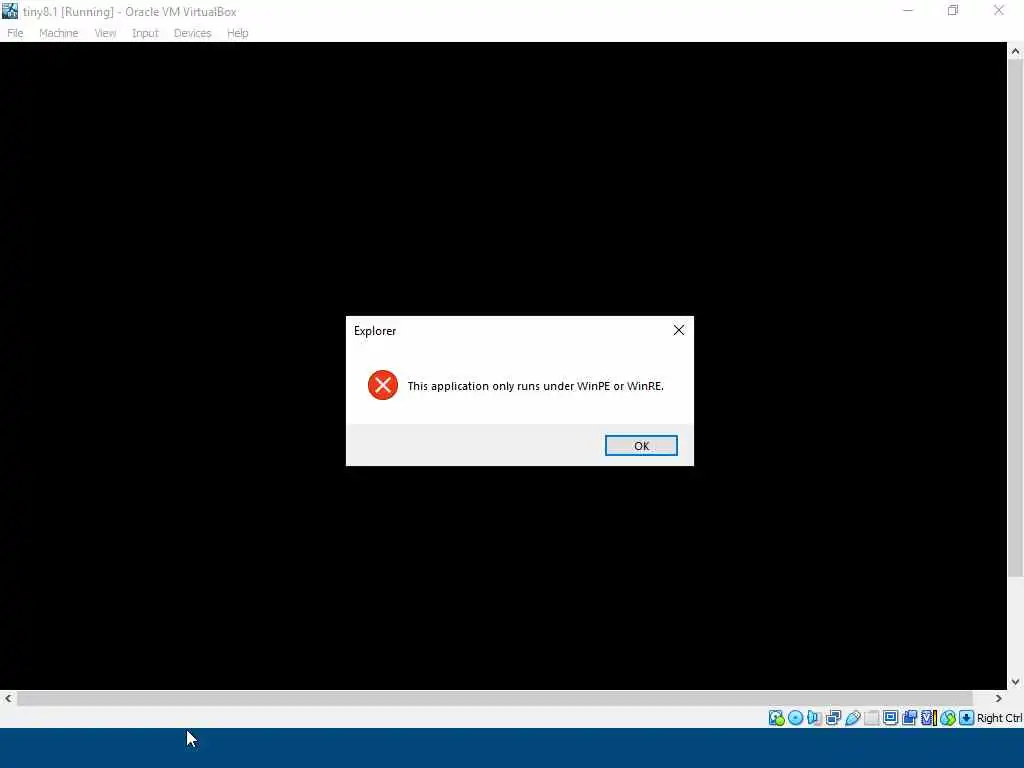The height and width of the screenshot is (768, 1024).
Task: Click the vertical scrollbar up arrow
Action: (1015, 52)
